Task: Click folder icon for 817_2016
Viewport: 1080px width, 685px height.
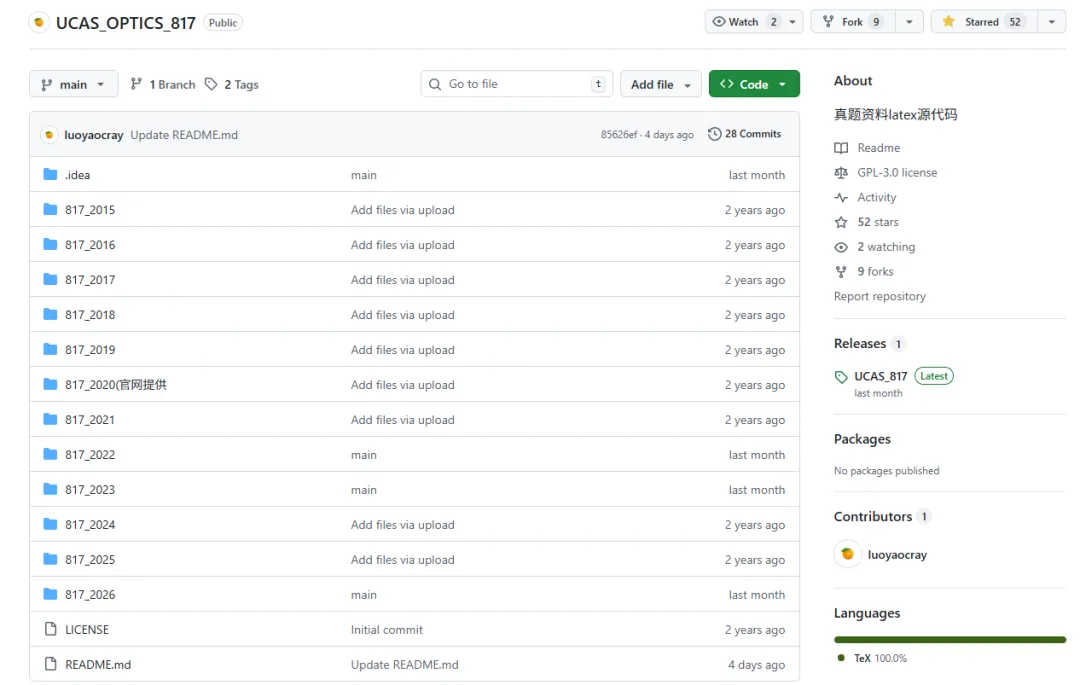Action: pos(50,244)
